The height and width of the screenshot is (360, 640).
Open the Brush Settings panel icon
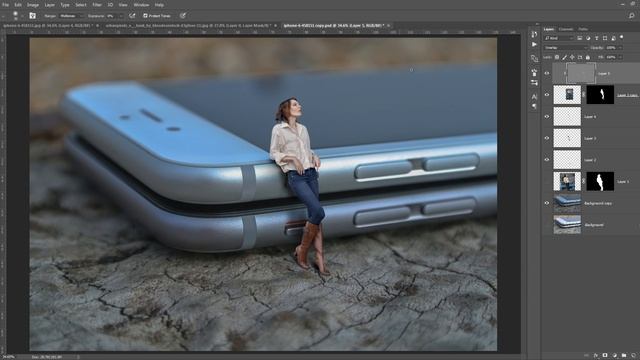(x=534, y=73)
